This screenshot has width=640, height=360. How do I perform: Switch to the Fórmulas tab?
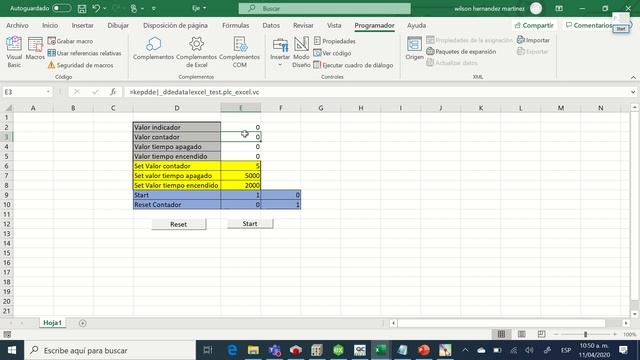point(236,25)
